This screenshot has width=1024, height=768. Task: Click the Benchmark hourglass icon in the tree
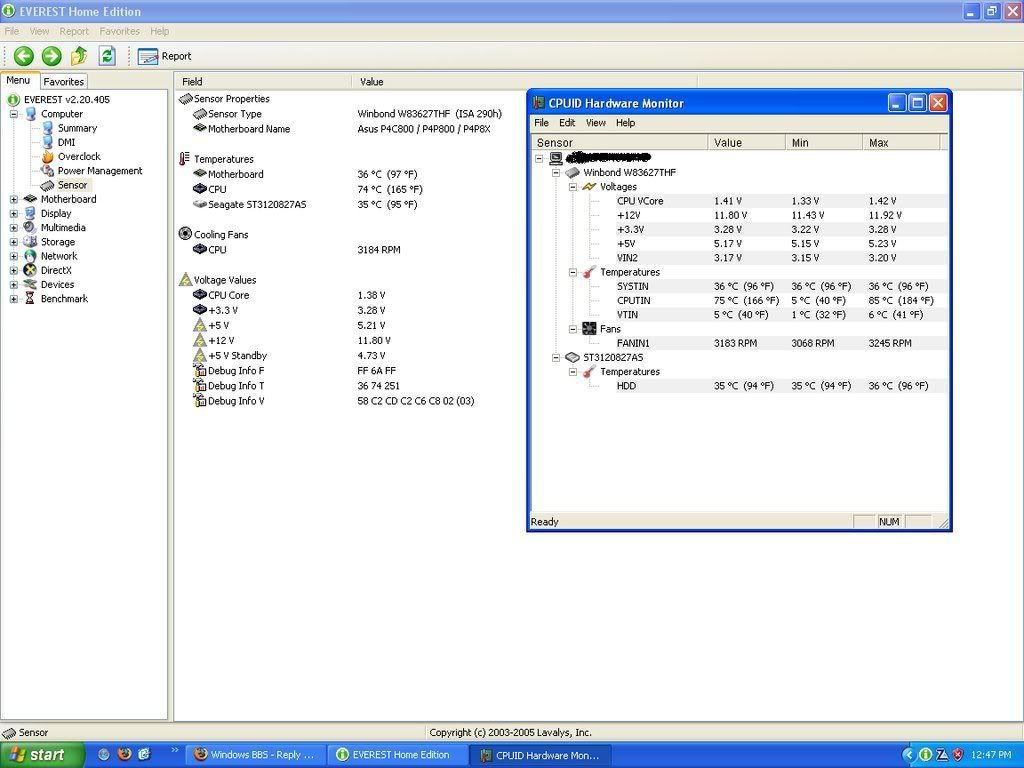pyautogui.click(x=30, y=299)
